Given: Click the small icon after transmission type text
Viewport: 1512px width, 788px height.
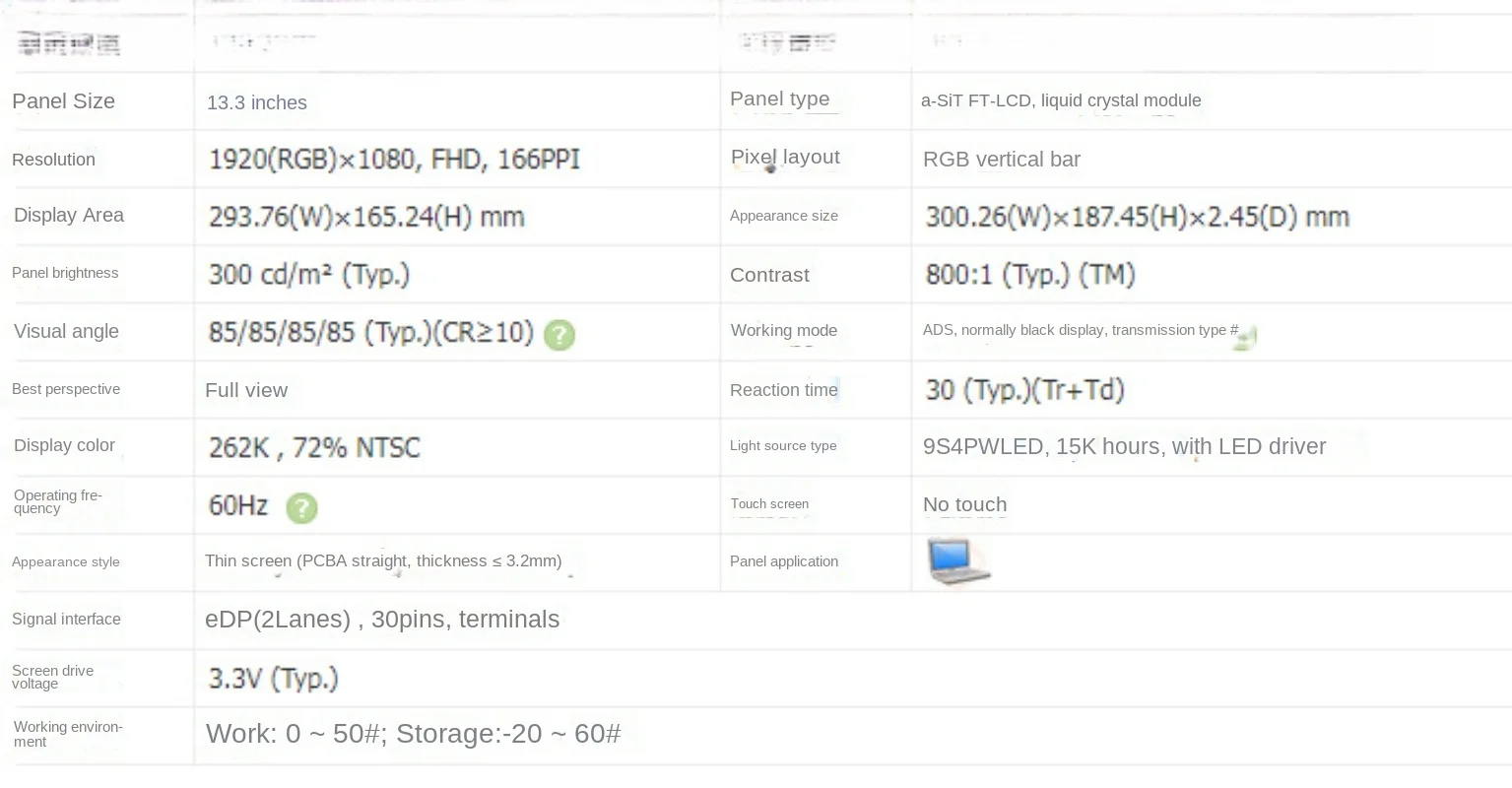Looking at the screenshot, I should click(x=1247, y=338).
